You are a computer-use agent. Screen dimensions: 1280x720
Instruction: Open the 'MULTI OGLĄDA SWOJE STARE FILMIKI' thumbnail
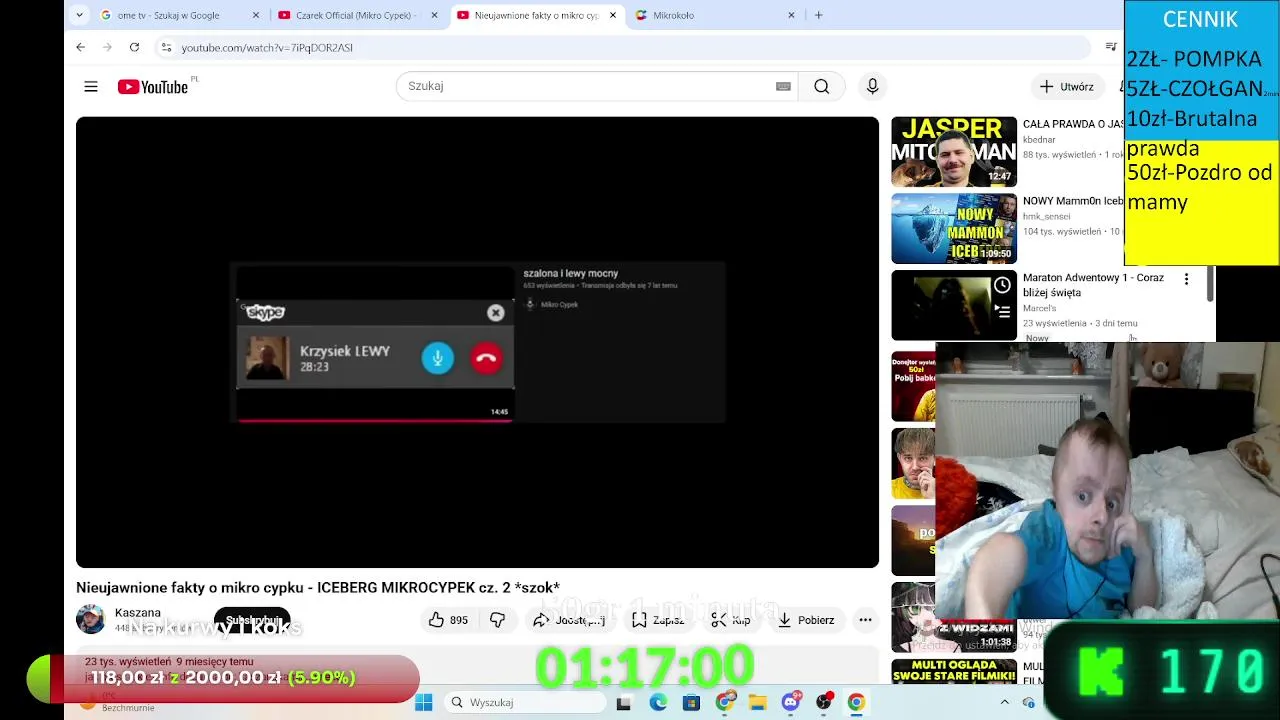pos(954,672)
